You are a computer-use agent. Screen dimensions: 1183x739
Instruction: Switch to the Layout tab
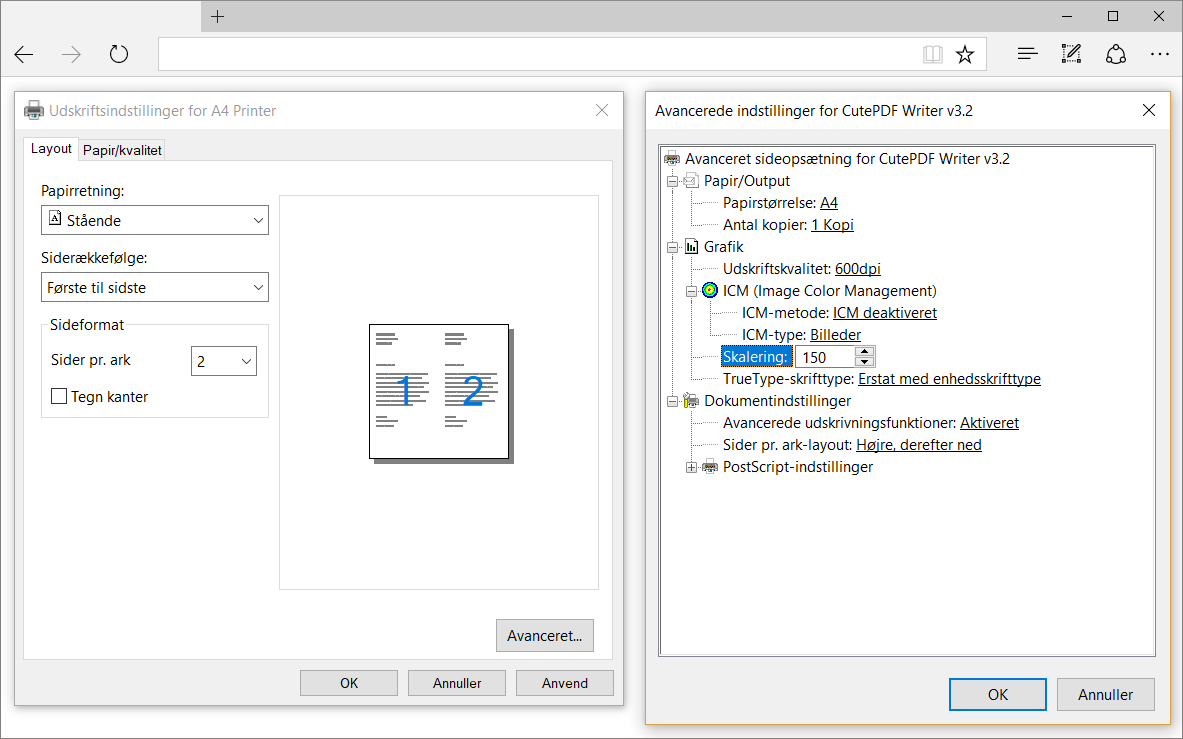click(51, 149)
